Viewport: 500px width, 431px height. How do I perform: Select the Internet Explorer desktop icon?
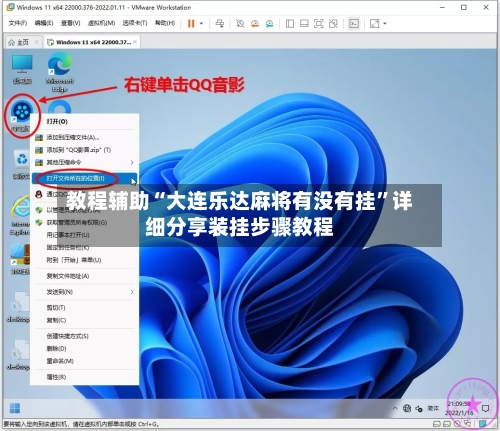click(x=21, y=215)
